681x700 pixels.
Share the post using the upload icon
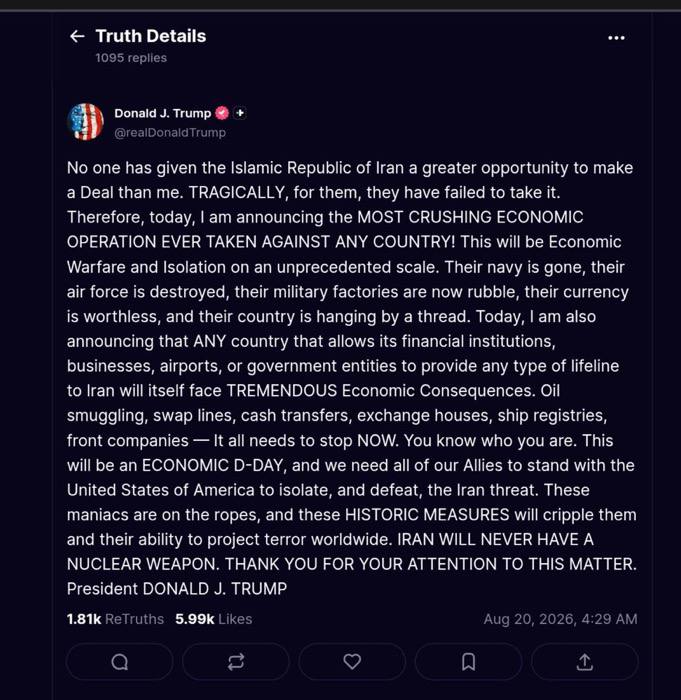coord(585,662)
